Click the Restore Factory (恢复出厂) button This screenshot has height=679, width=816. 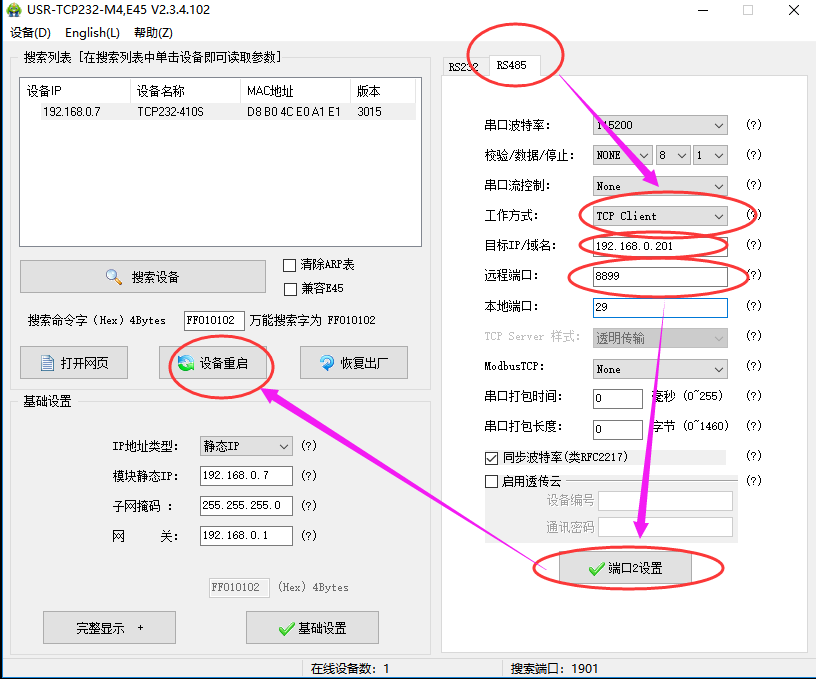pos(354,363)
